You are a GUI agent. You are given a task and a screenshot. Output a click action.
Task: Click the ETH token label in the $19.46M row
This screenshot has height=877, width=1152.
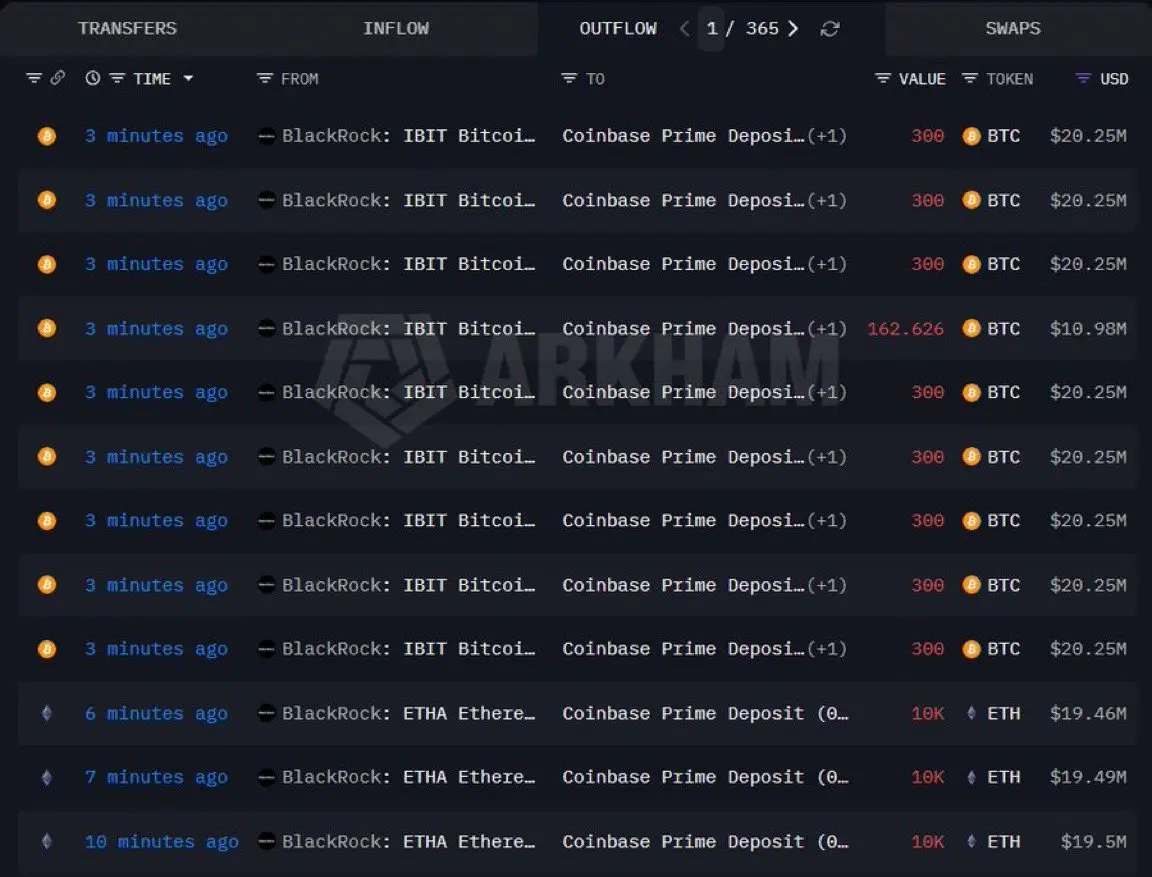click(x=1003, y=713)
